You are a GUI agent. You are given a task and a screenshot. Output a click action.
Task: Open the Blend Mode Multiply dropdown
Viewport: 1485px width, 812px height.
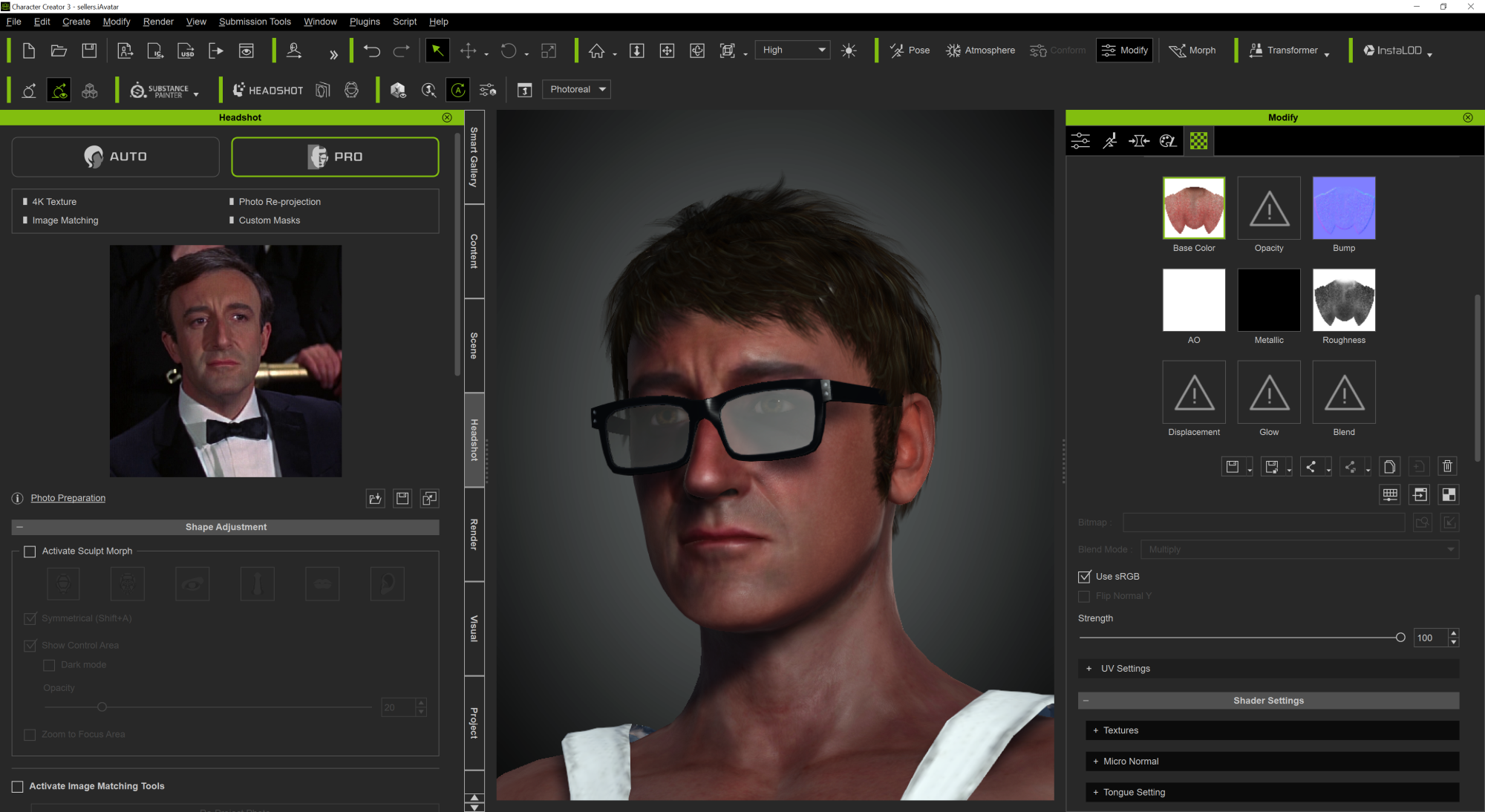coord(1299,550)
